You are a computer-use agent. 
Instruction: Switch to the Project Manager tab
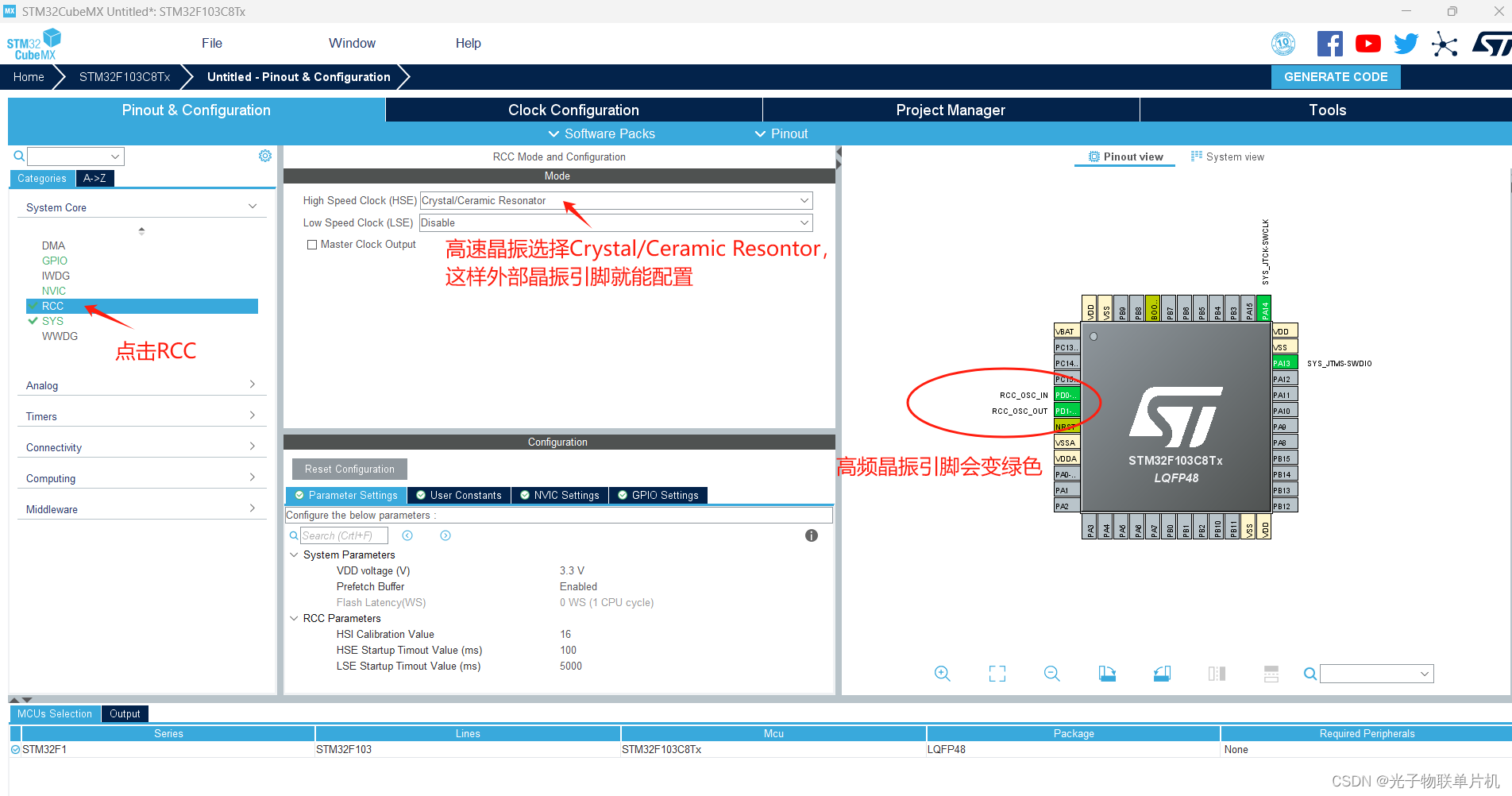[x=951, y=110]
